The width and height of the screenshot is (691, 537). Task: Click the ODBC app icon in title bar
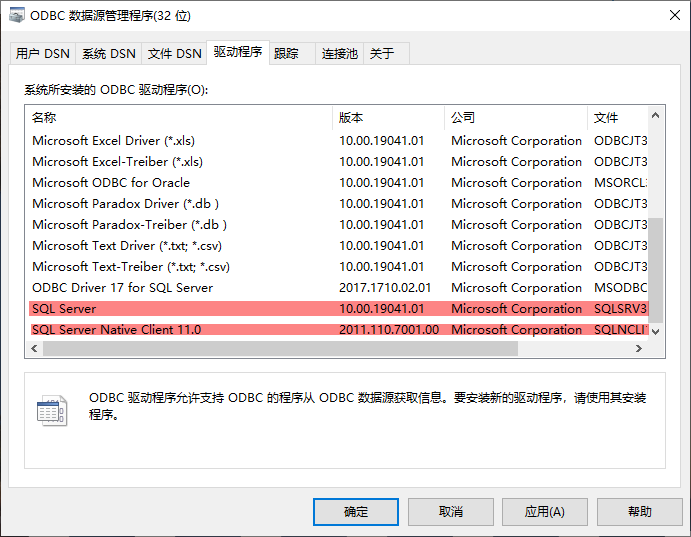17,15
